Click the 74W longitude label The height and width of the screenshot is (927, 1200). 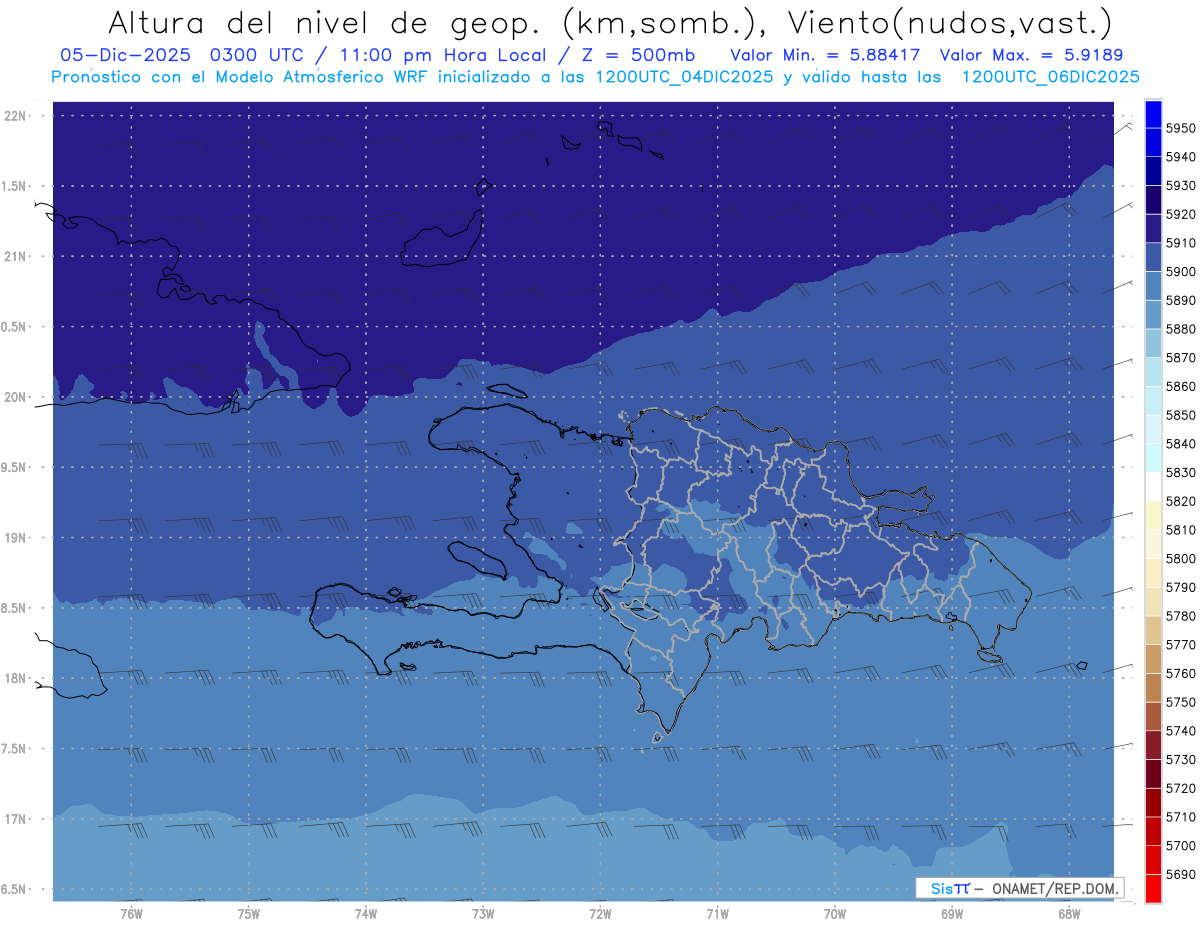365,914
